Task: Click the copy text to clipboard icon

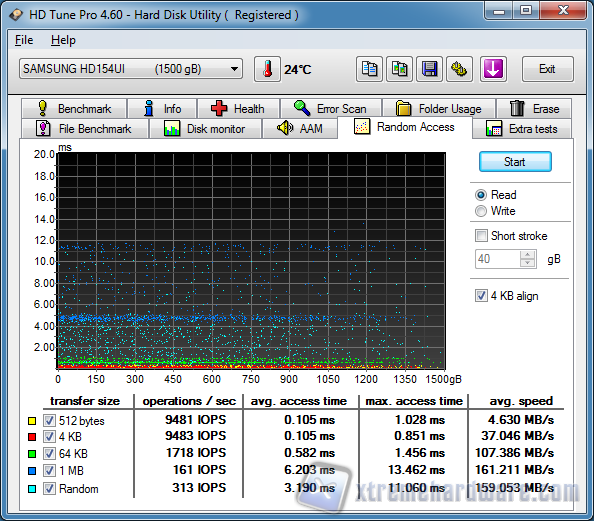Action: 369,69
